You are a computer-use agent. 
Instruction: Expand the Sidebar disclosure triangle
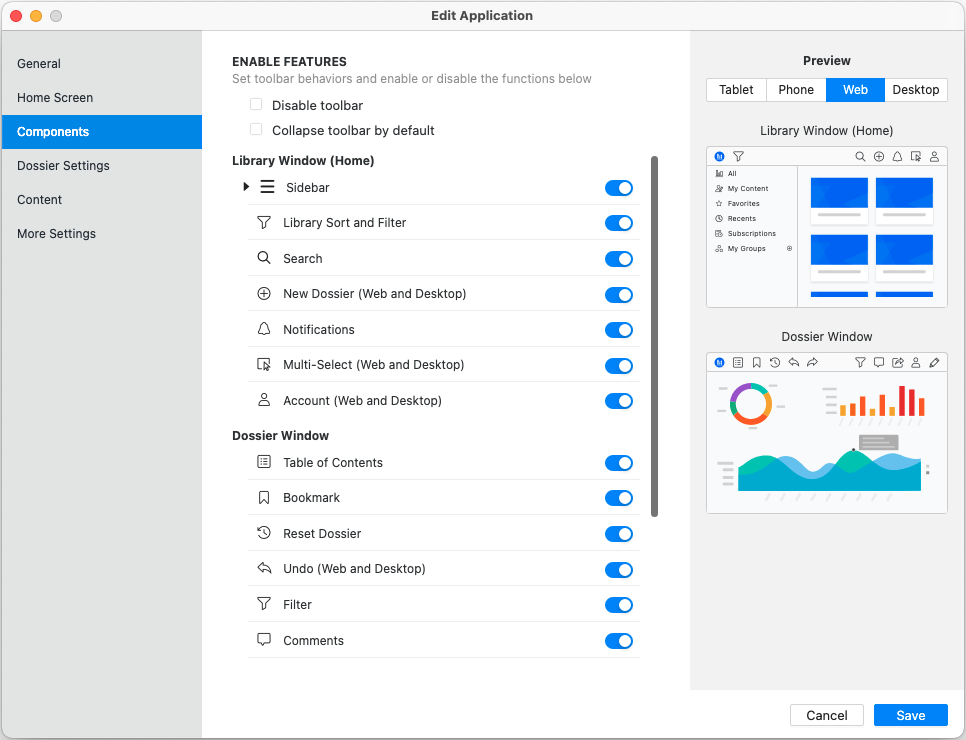(x=246, y=187)
